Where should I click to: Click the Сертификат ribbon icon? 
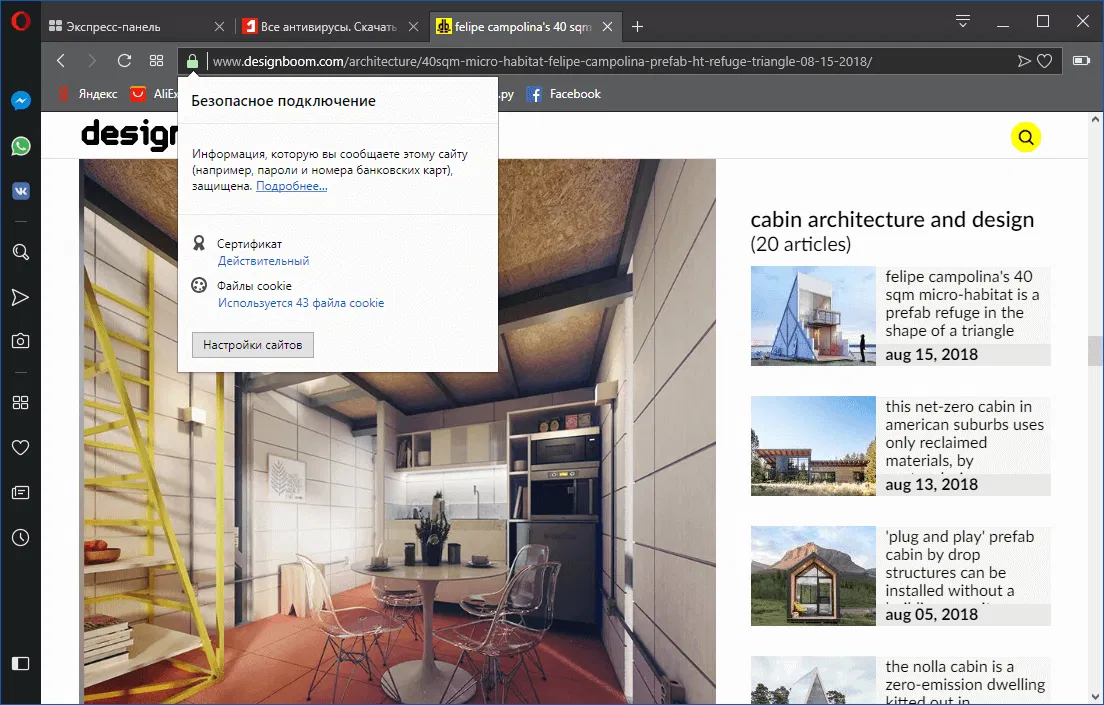pos(199,244)
